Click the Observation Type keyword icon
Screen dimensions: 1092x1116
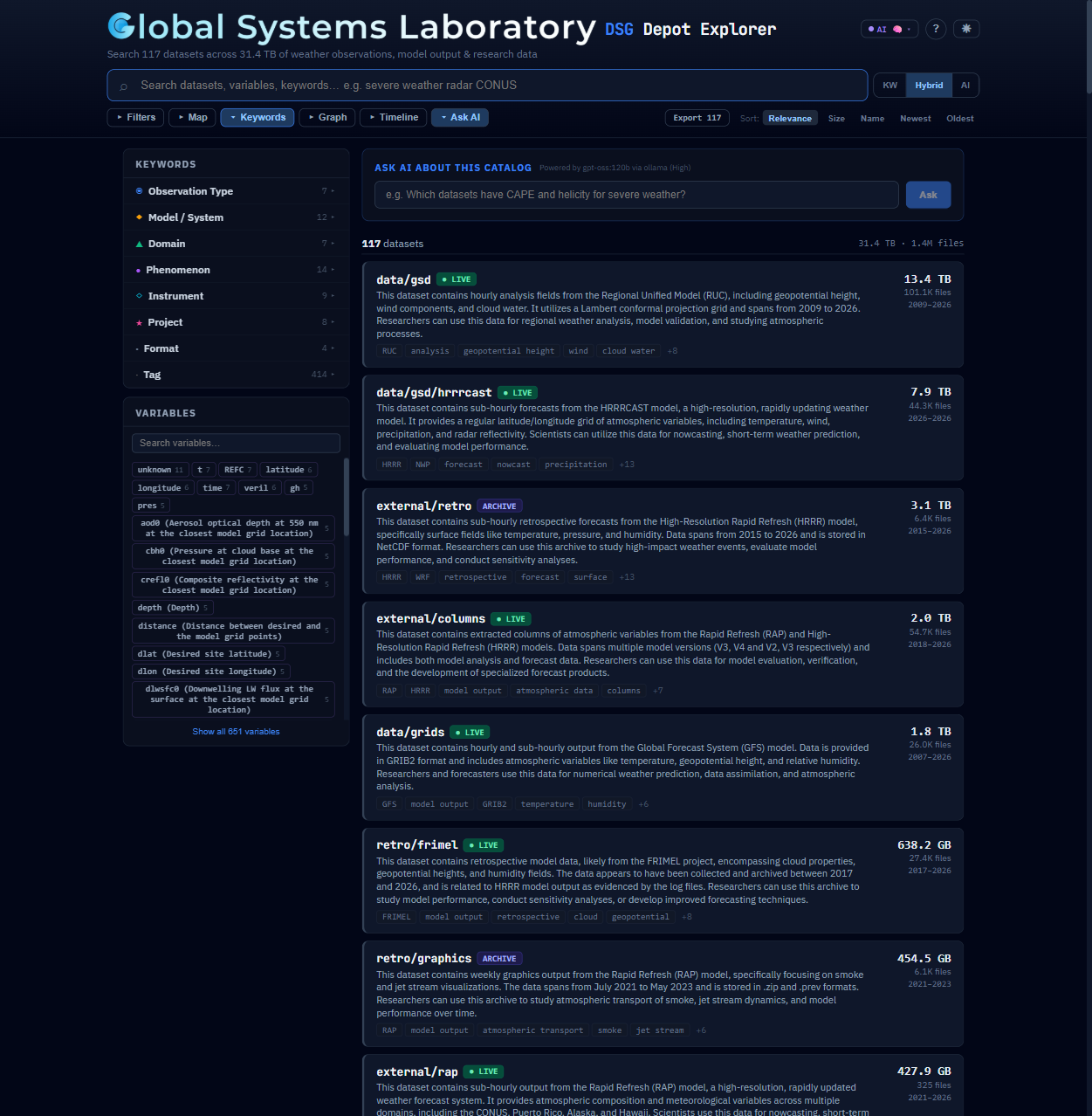[140, 191]
